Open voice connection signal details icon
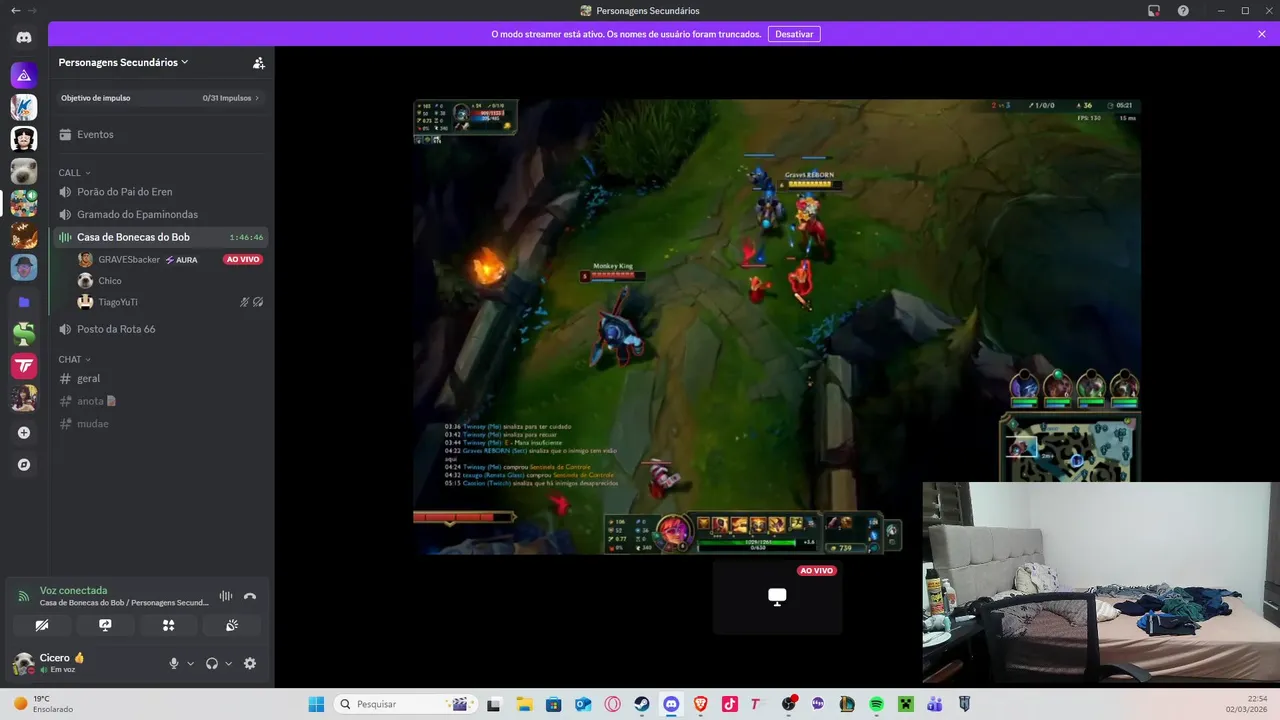1280x720 pixels. click(x=24, y=597)
